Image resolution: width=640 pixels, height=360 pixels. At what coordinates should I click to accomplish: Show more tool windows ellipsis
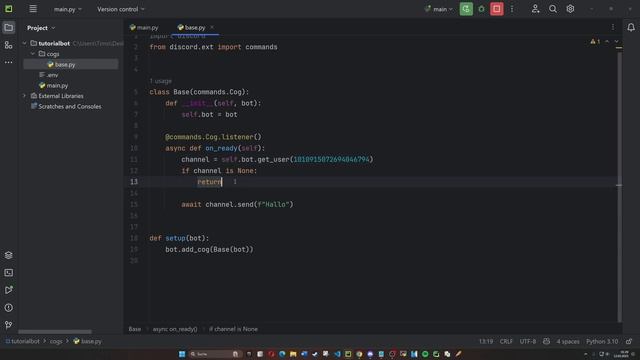click(x=9, y=62)
